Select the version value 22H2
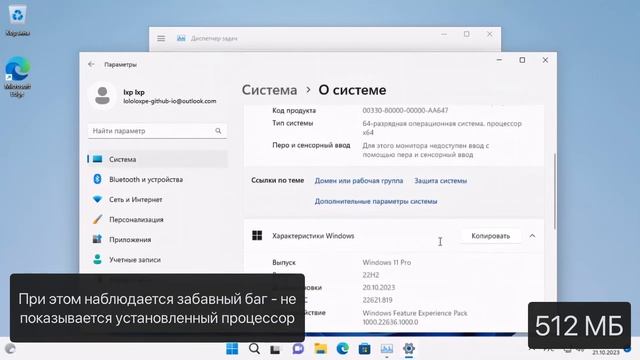This screenshot has width=640, height=360. tap(371, 275)
